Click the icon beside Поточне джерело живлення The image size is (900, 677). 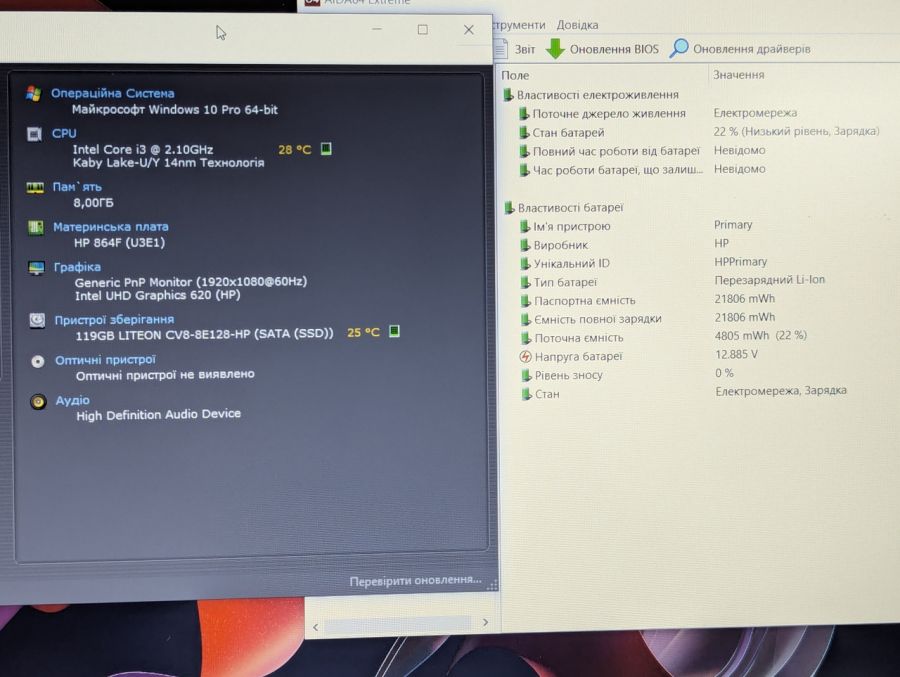[x=524, y=114]
